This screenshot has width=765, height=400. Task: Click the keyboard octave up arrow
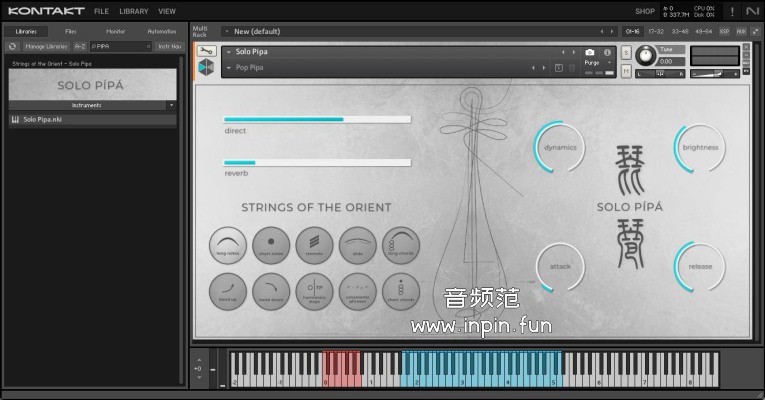[199, 360]
